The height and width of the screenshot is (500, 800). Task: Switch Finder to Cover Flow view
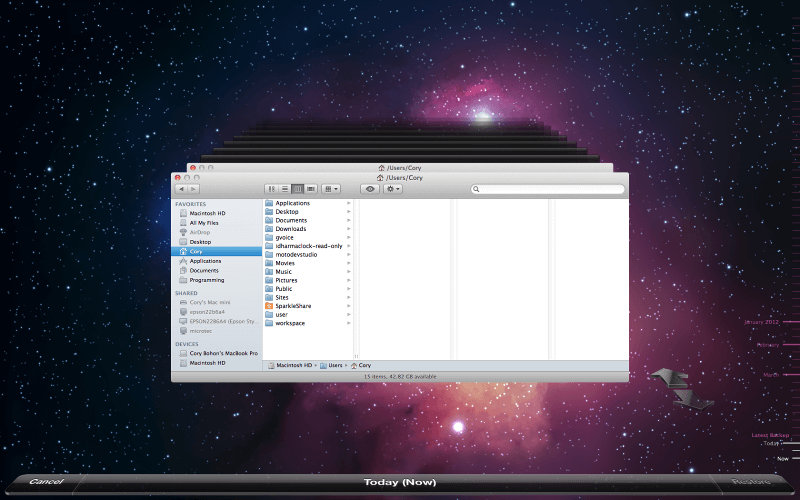[311, 188]
